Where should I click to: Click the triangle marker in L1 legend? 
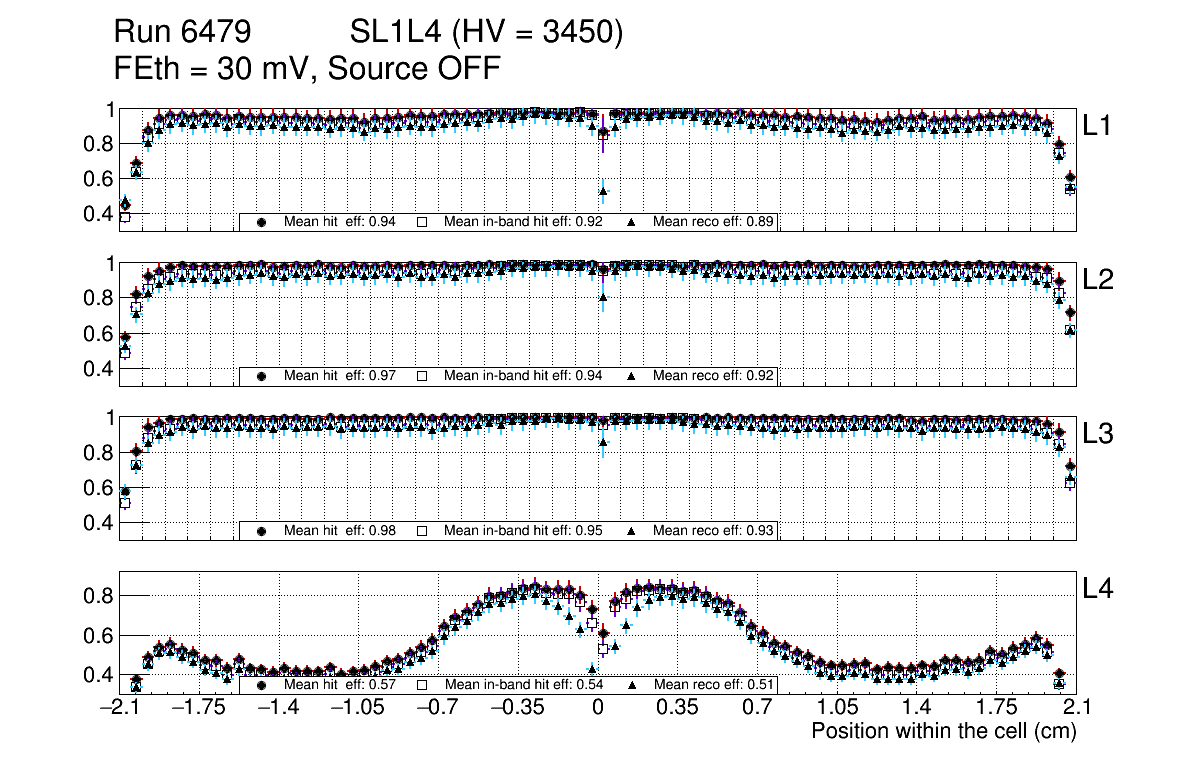tap(631, 222)
